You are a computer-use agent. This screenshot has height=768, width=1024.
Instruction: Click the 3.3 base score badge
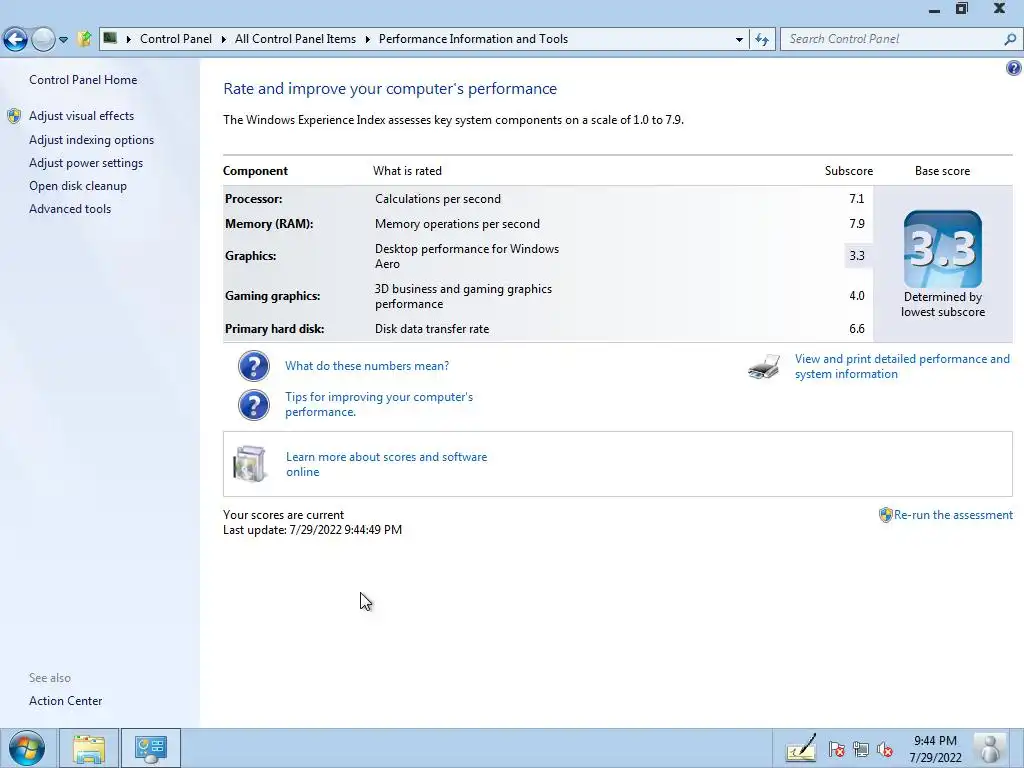coord(942,249)
